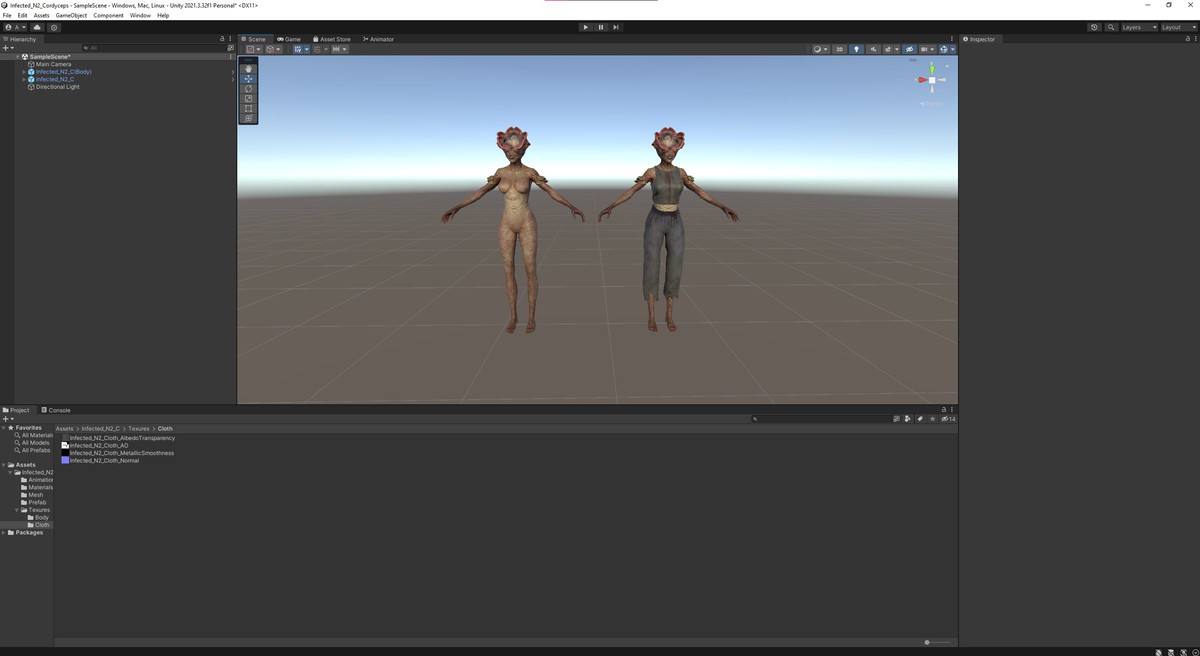
Task: Open the Hierarchy panel more options menu
Action: coord(231,39)
